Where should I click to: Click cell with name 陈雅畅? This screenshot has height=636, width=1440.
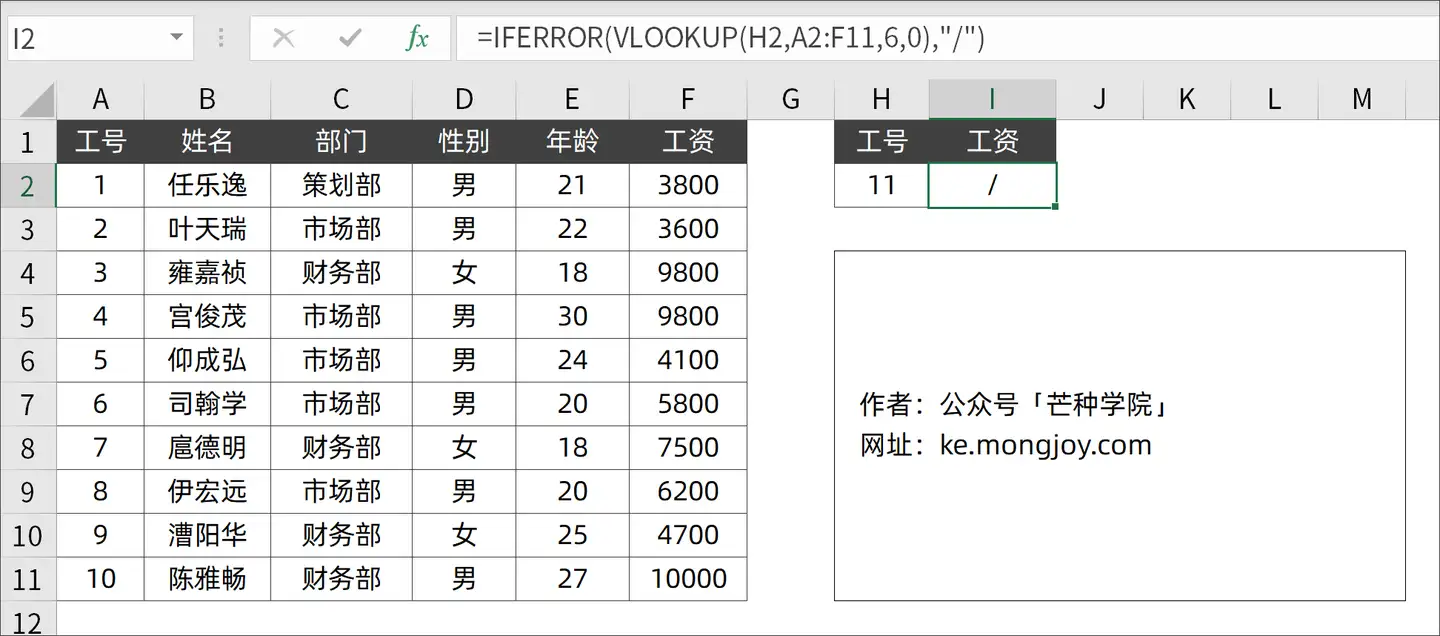click(x=207, y=578)
